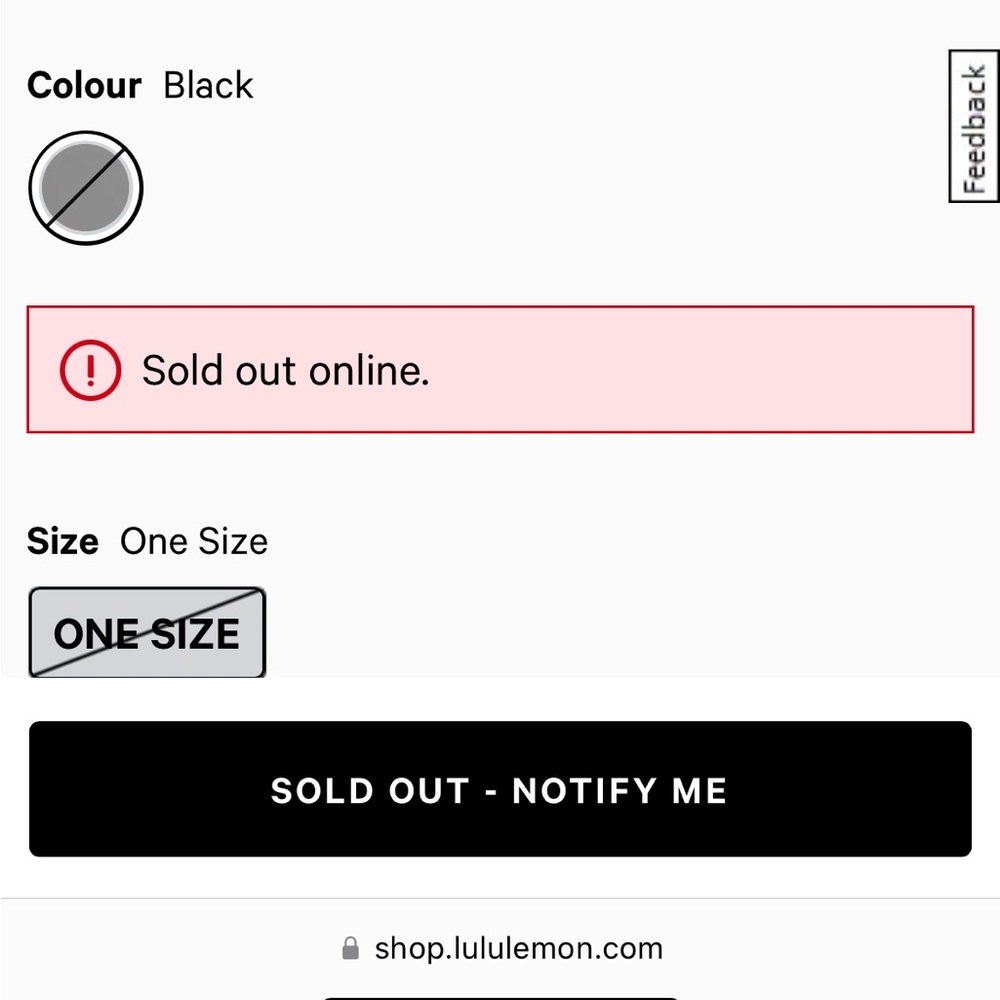1000x1000 pixels.
Task: Click the 'Black' colour name text
Action: [x=208, y=86]
